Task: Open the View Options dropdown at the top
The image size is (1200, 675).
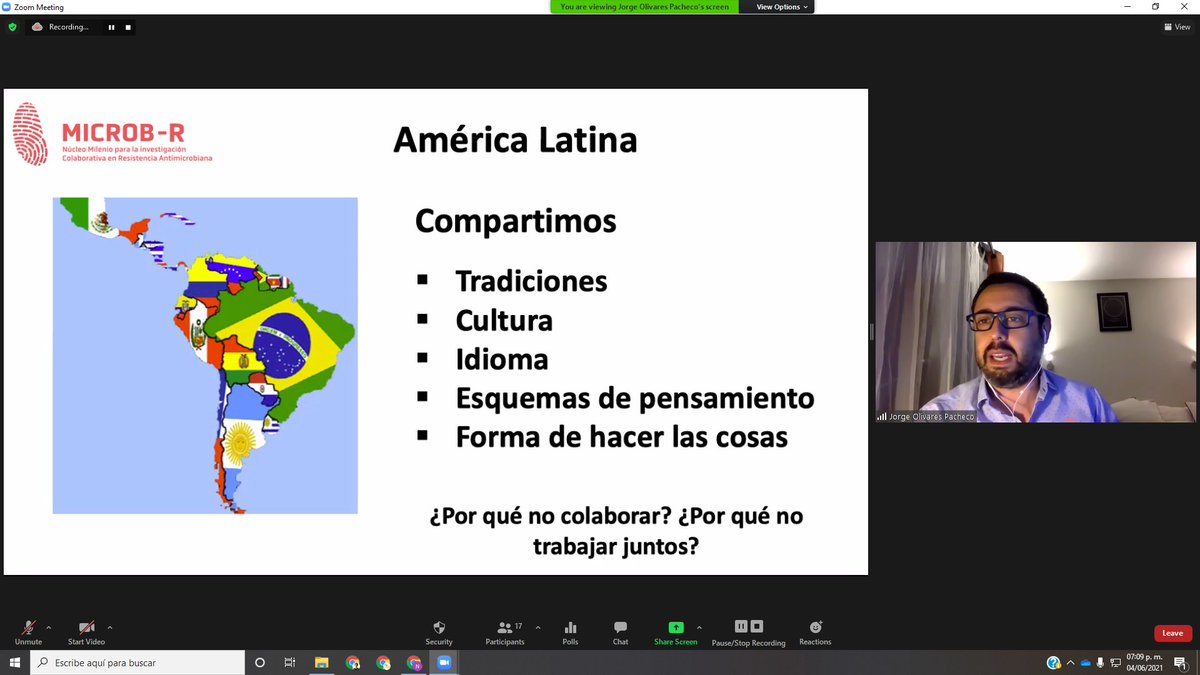Action: click(782, 6)
